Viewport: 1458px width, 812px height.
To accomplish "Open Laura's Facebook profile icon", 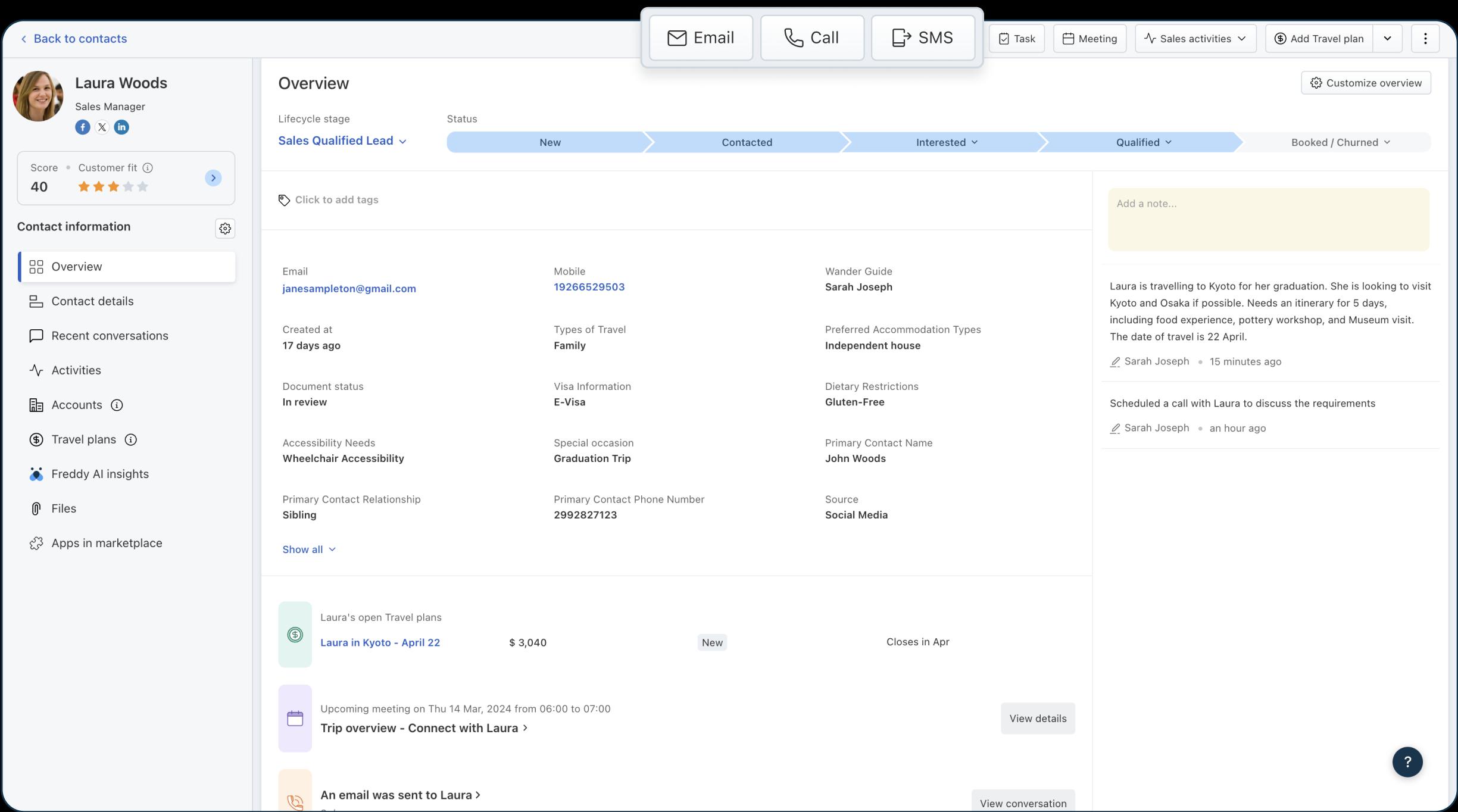I will click(83, 127).
